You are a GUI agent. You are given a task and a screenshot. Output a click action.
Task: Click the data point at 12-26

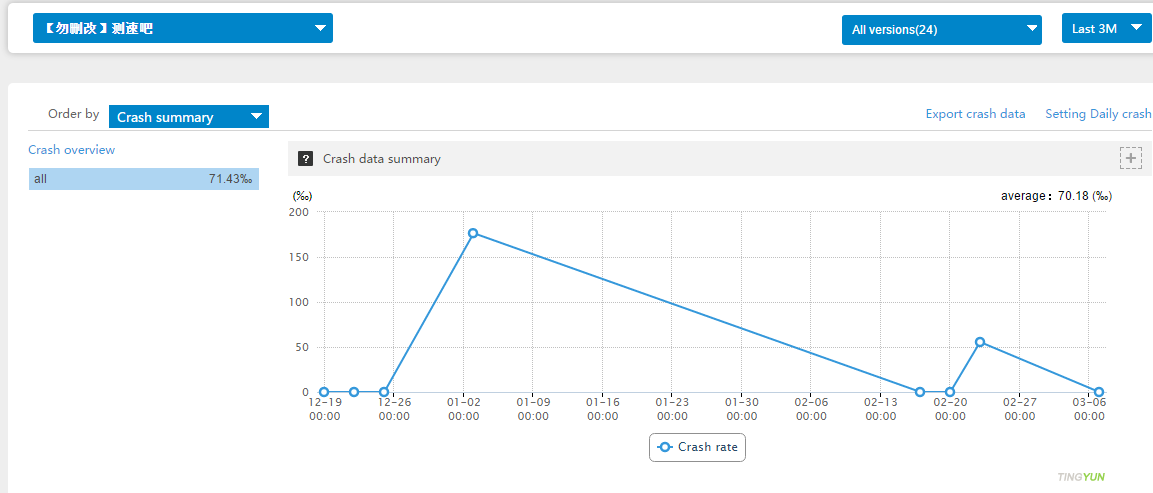coord(384,392)
